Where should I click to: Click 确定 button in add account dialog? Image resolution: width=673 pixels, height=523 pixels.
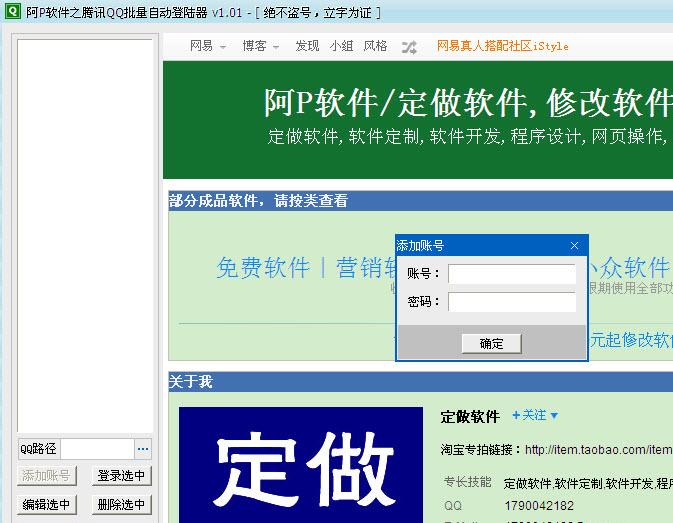coord(492,343)
